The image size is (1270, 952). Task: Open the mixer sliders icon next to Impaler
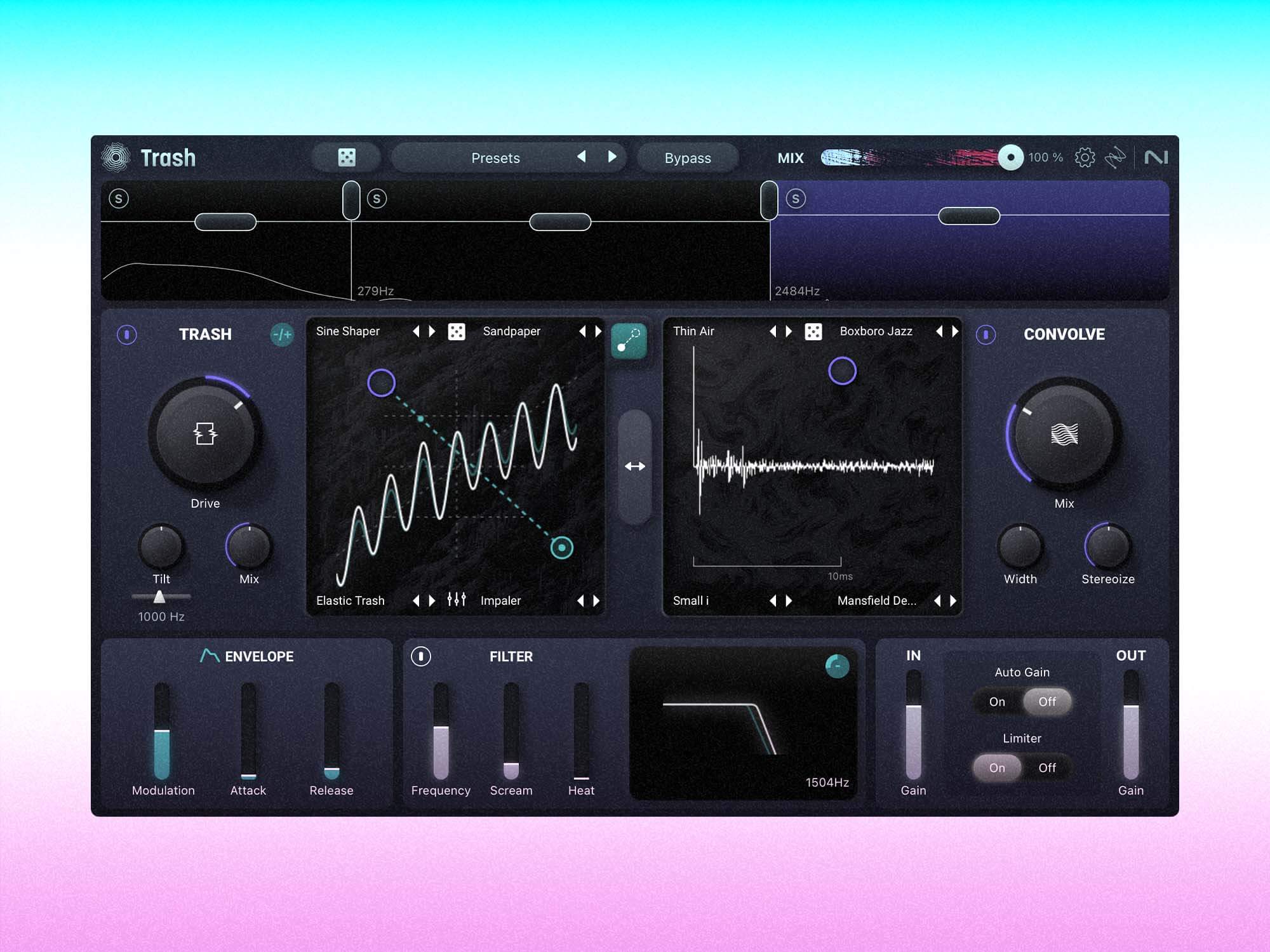pos(456,600)
